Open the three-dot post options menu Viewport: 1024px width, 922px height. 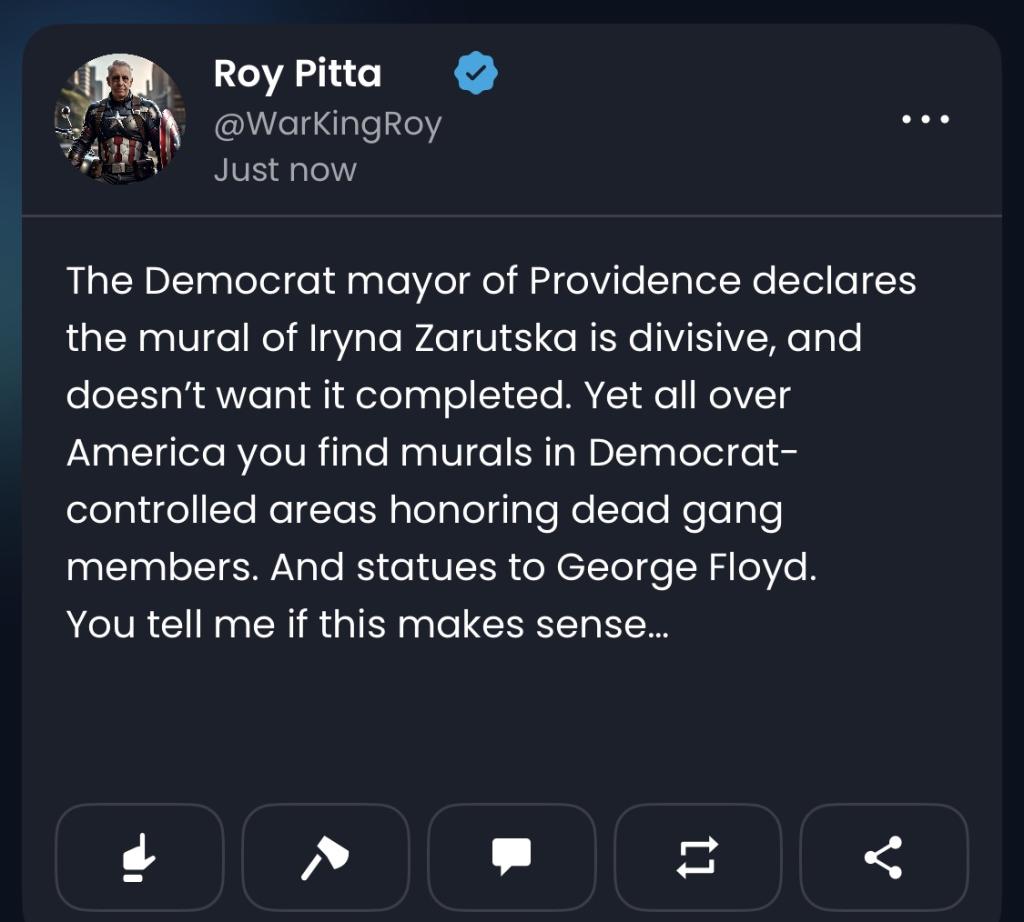925,120
